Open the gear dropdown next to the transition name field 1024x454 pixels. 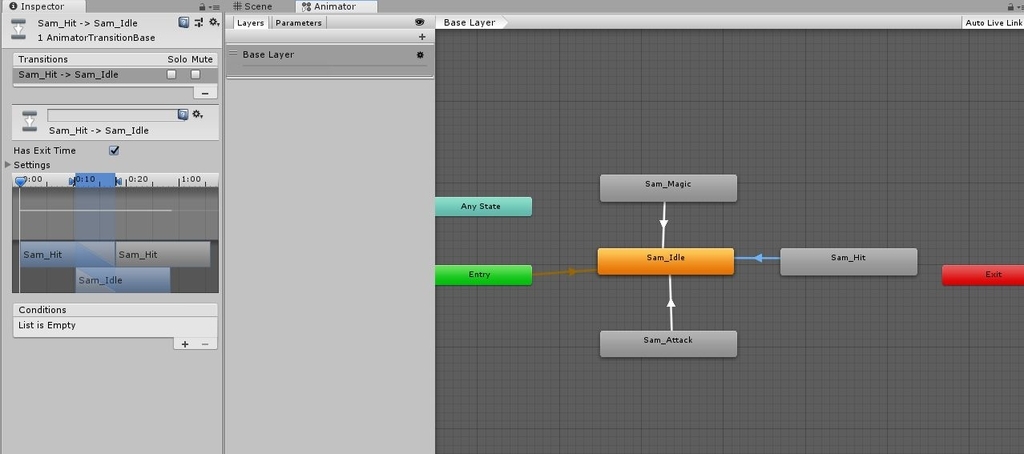(197, 115)
